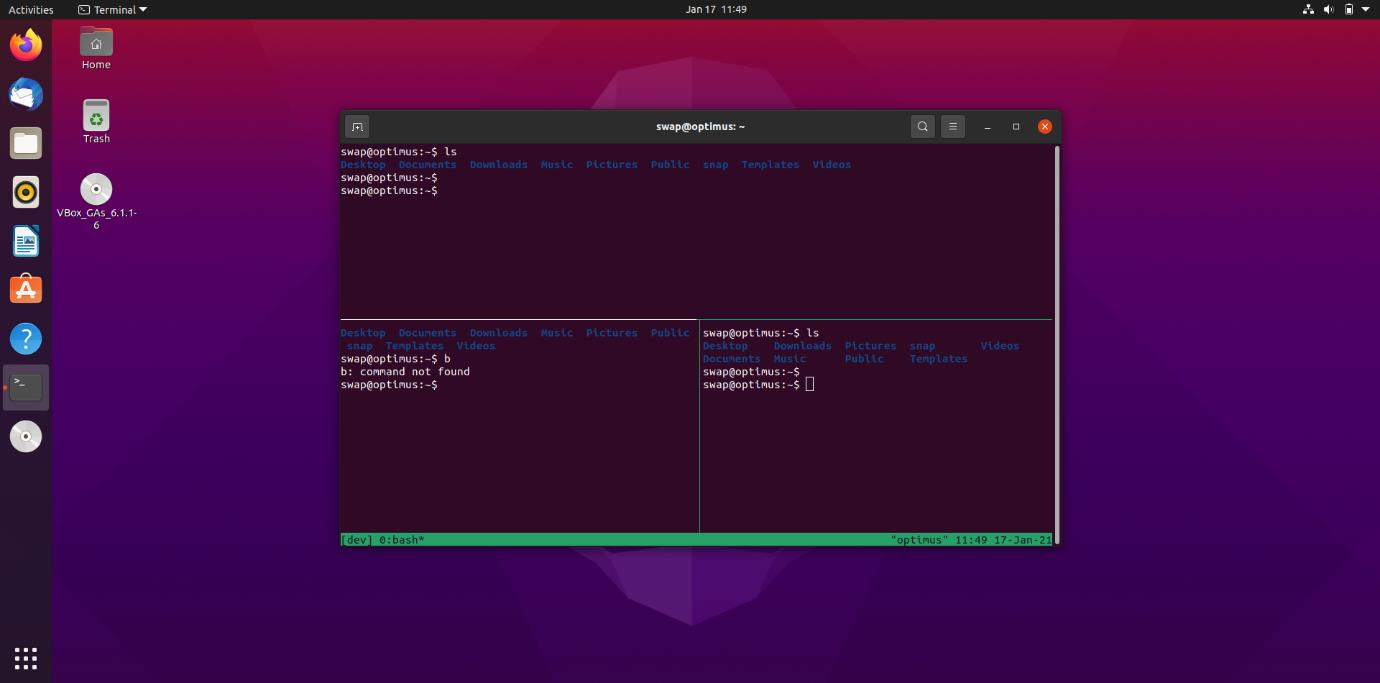Open Ubuntu Software from the dock
Screen dimensions: 1380x683
coord(26,290)
